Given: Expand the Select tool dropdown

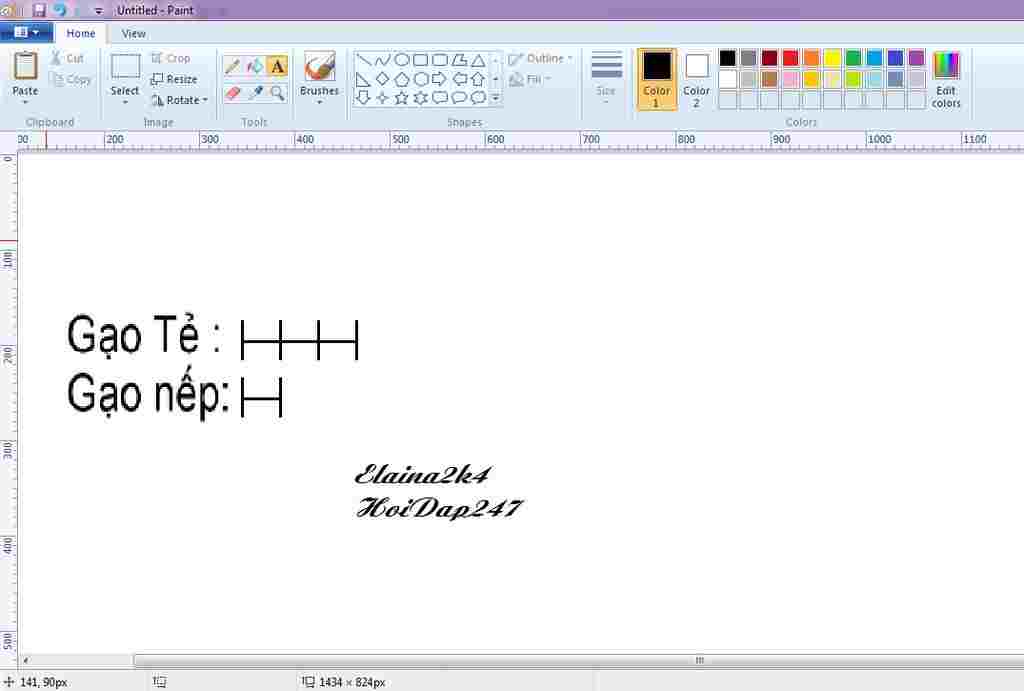Looking at the screenshot, I should click(x=125, y=91).
